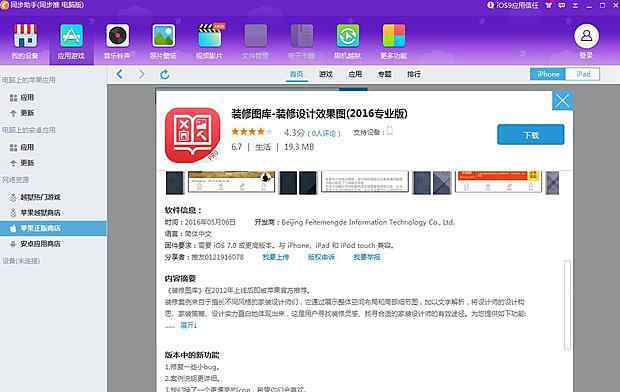The image size is (620, 392).
Task: Click the skin shirt icon in title bar
Action: [548, 5]
